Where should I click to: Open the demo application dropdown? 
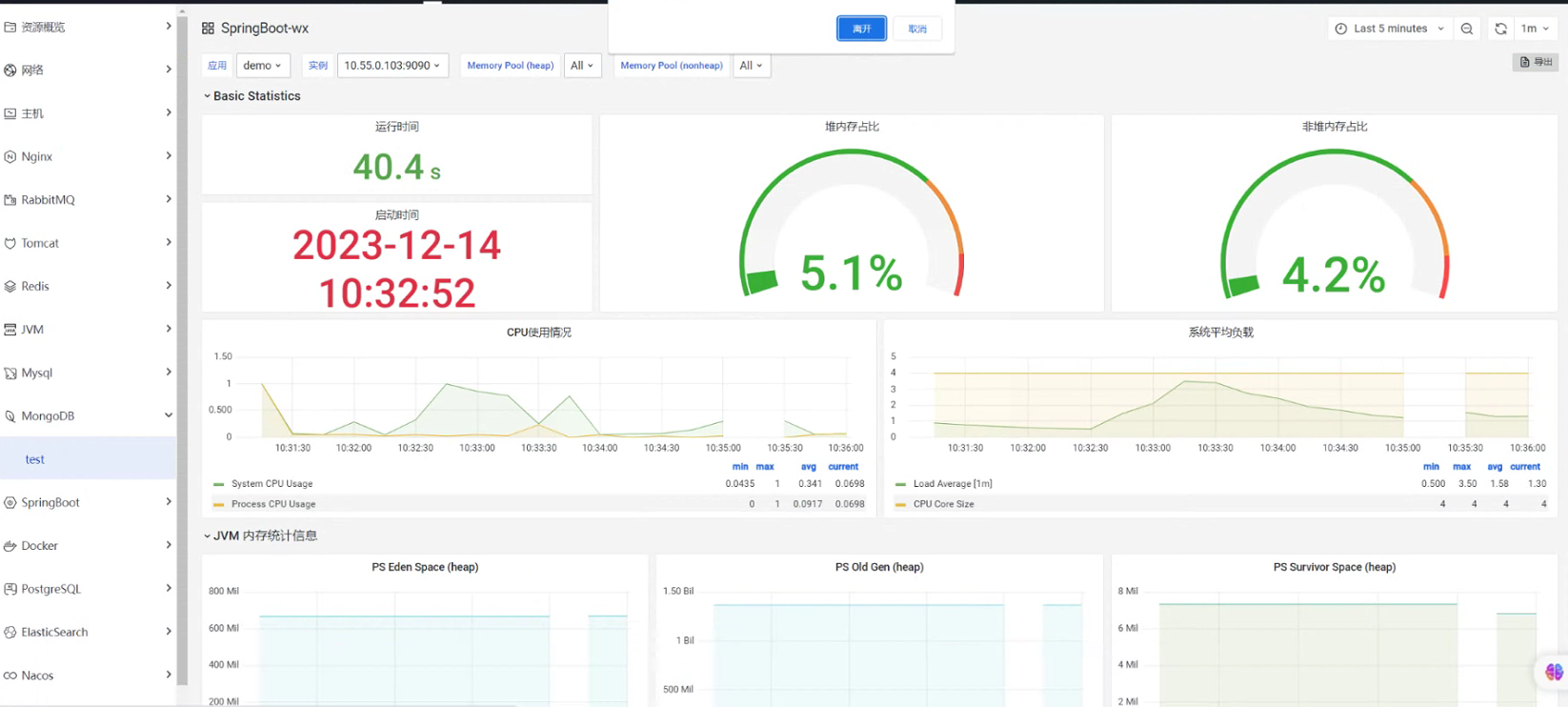coord(262,66)
